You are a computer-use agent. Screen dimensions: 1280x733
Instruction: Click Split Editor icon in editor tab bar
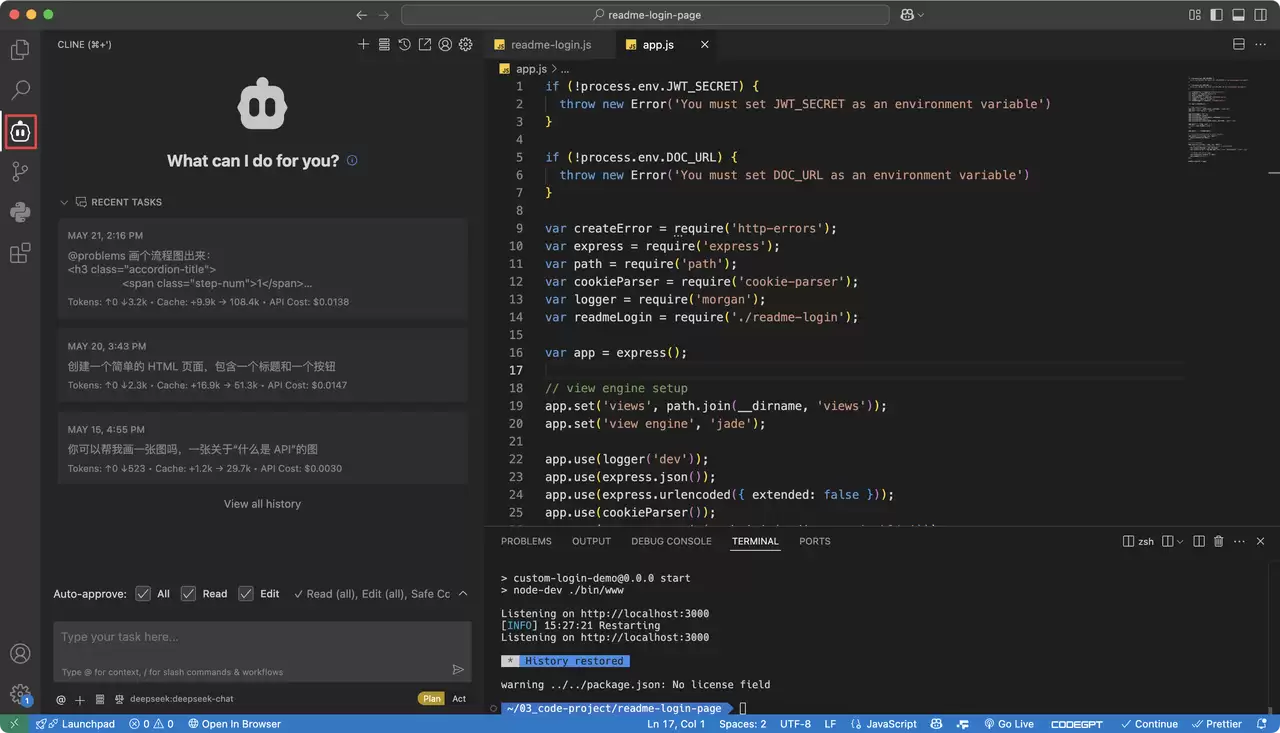click(1238, 45)
